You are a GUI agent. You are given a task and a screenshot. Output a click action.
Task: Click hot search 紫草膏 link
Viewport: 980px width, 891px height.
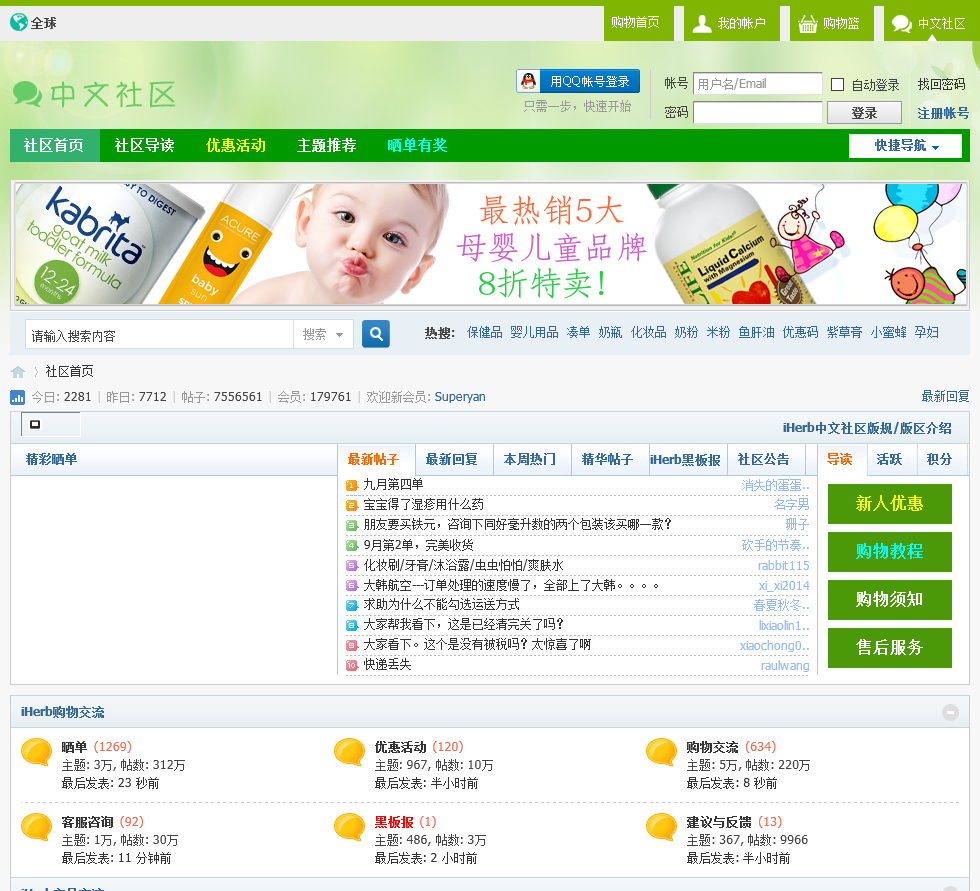click(844, 332)
